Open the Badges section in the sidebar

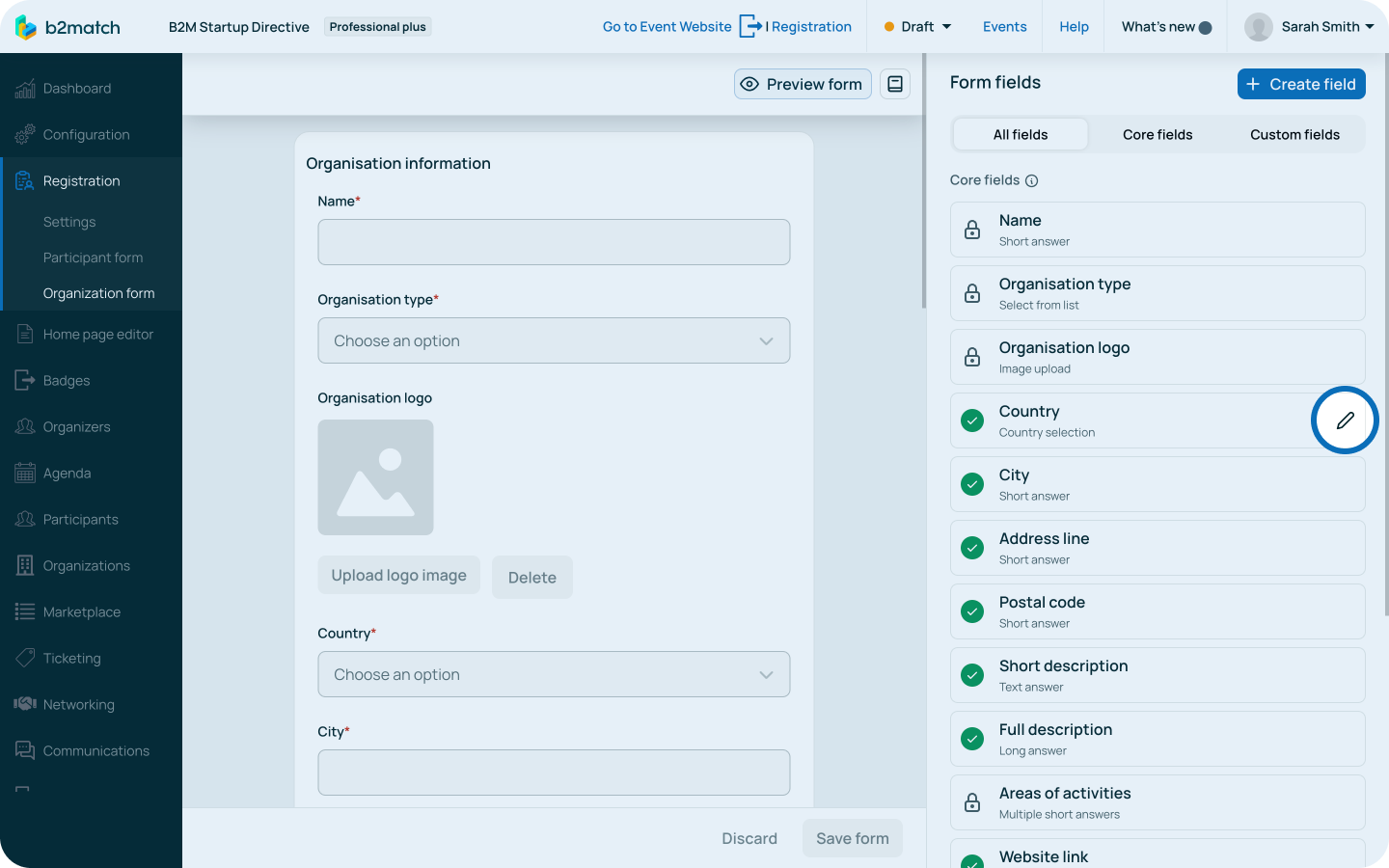tap(68, 380)
